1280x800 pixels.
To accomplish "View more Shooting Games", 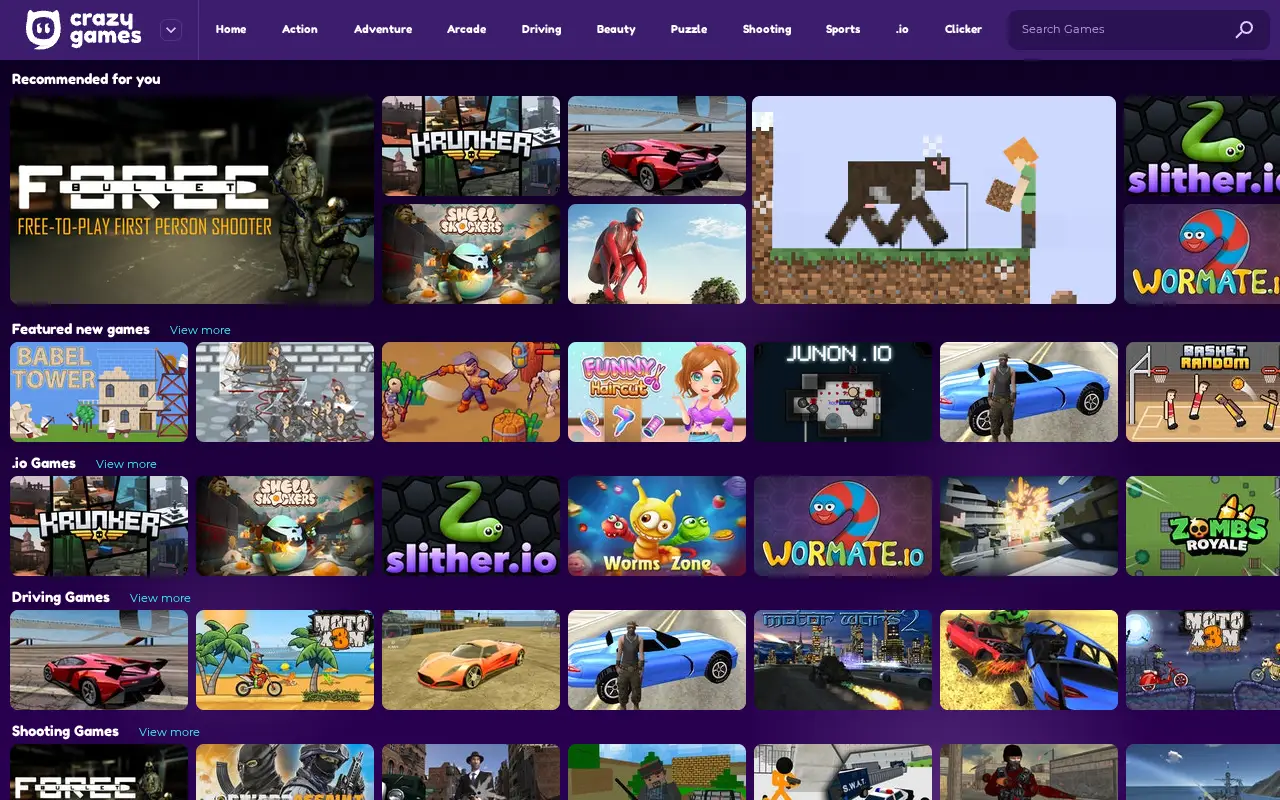I will point(169,732).
